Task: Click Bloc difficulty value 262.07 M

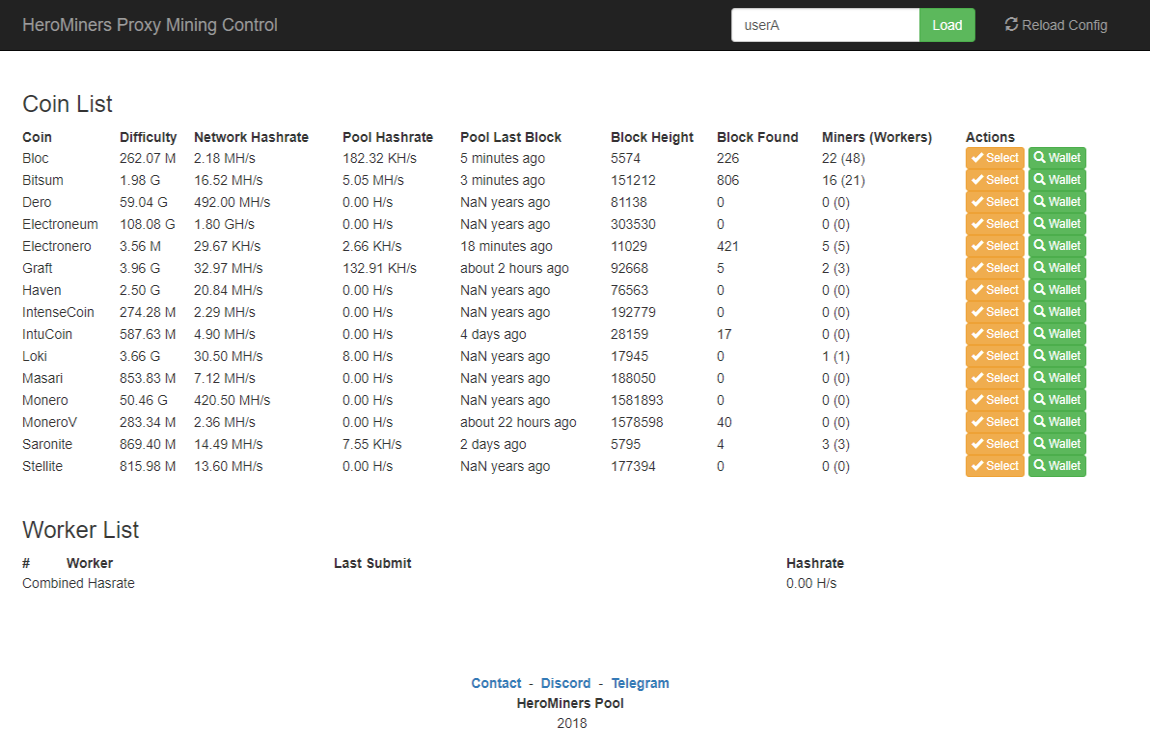Action: pos(147,158)
